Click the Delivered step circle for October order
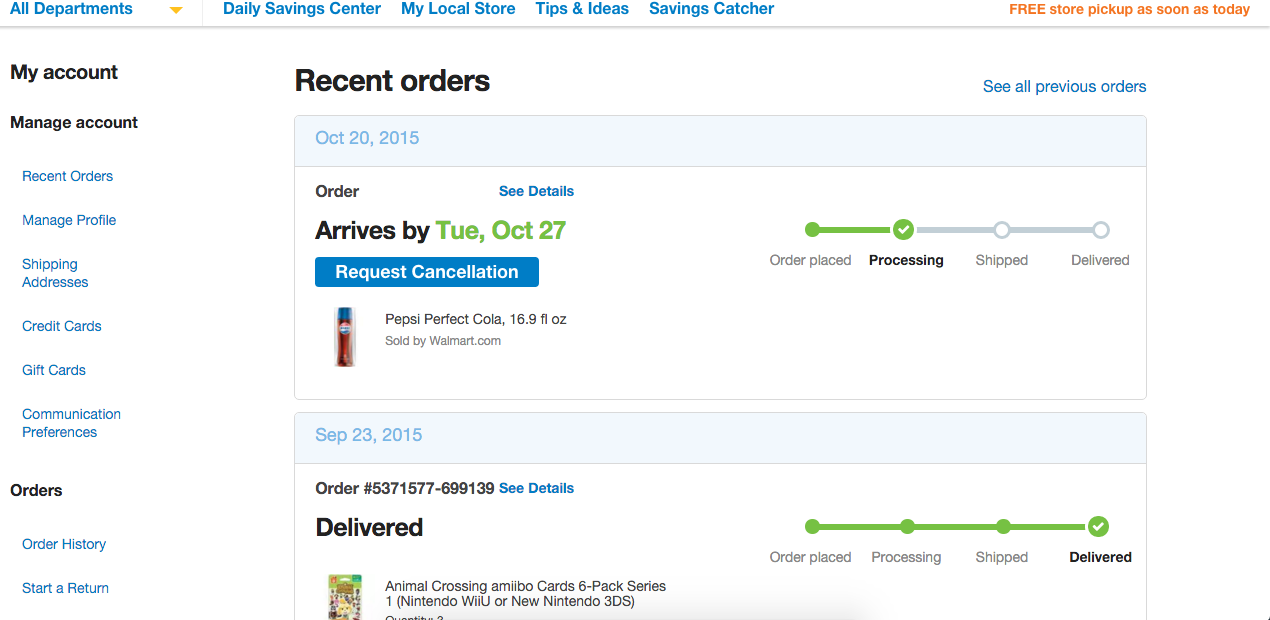The image size is (1270, 620). pos(1101,230)
